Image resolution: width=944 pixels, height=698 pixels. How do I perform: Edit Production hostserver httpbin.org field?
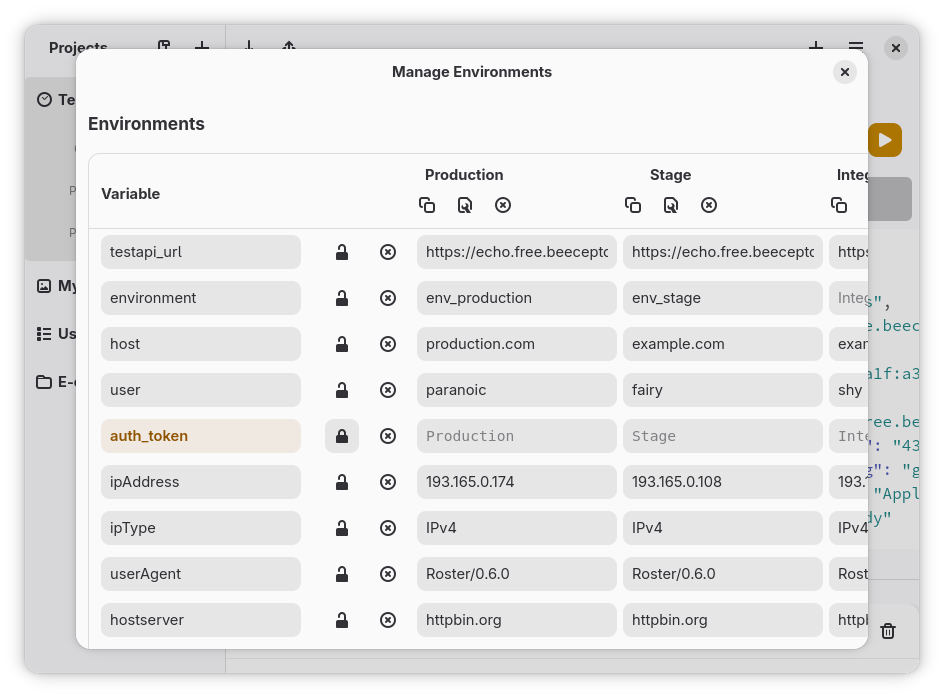pyautogui.click(x=517, y=620)
